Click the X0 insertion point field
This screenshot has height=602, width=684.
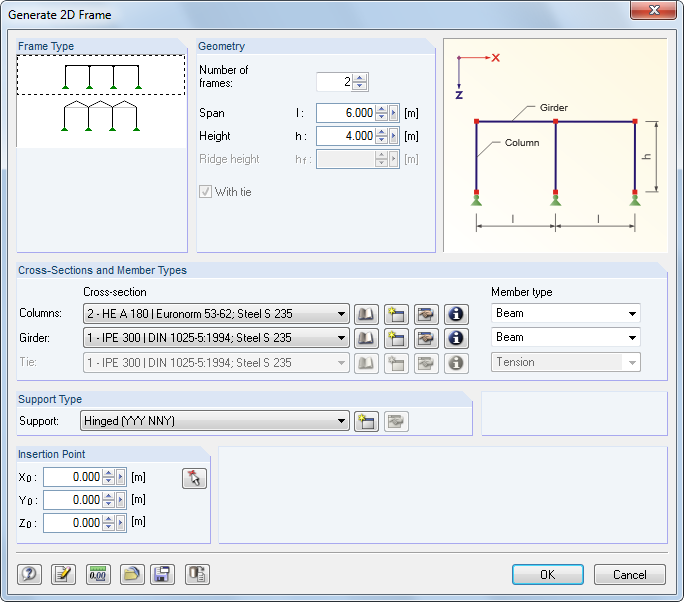coord(73,477)
